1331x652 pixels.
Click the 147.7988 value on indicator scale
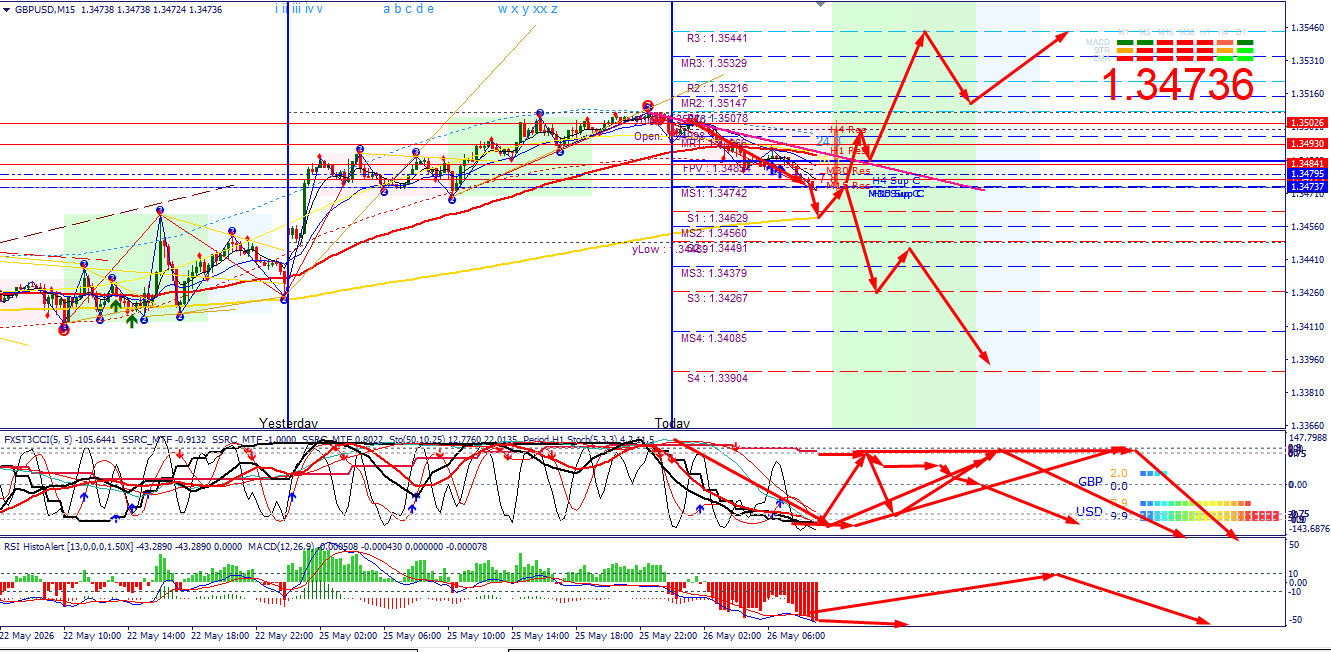(1308, 438)
